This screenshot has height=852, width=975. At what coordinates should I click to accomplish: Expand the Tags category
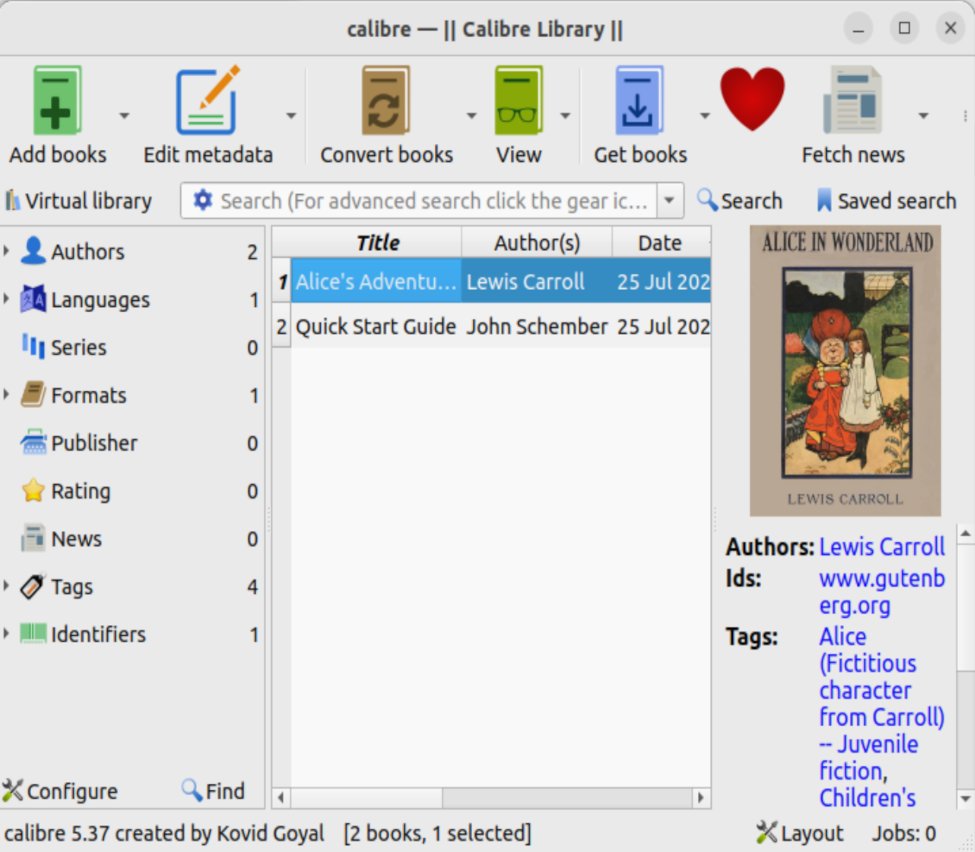pyautogui.click(x=8, y=587)
